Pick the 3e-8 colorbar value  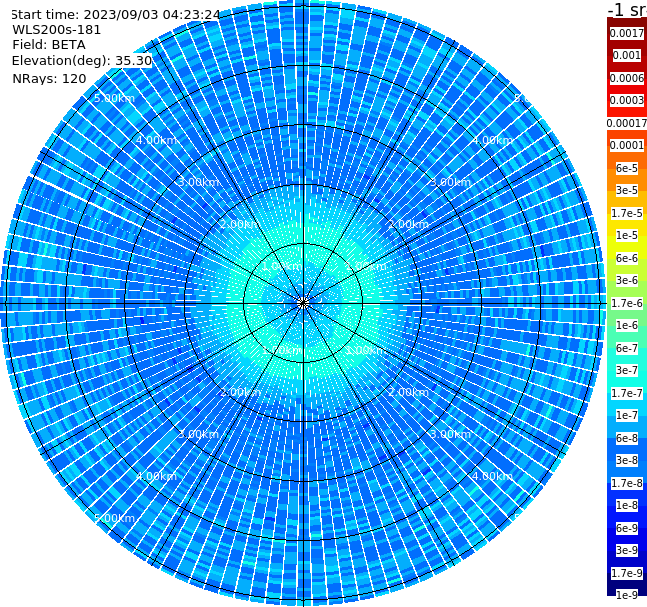click(x=627, y=460)
